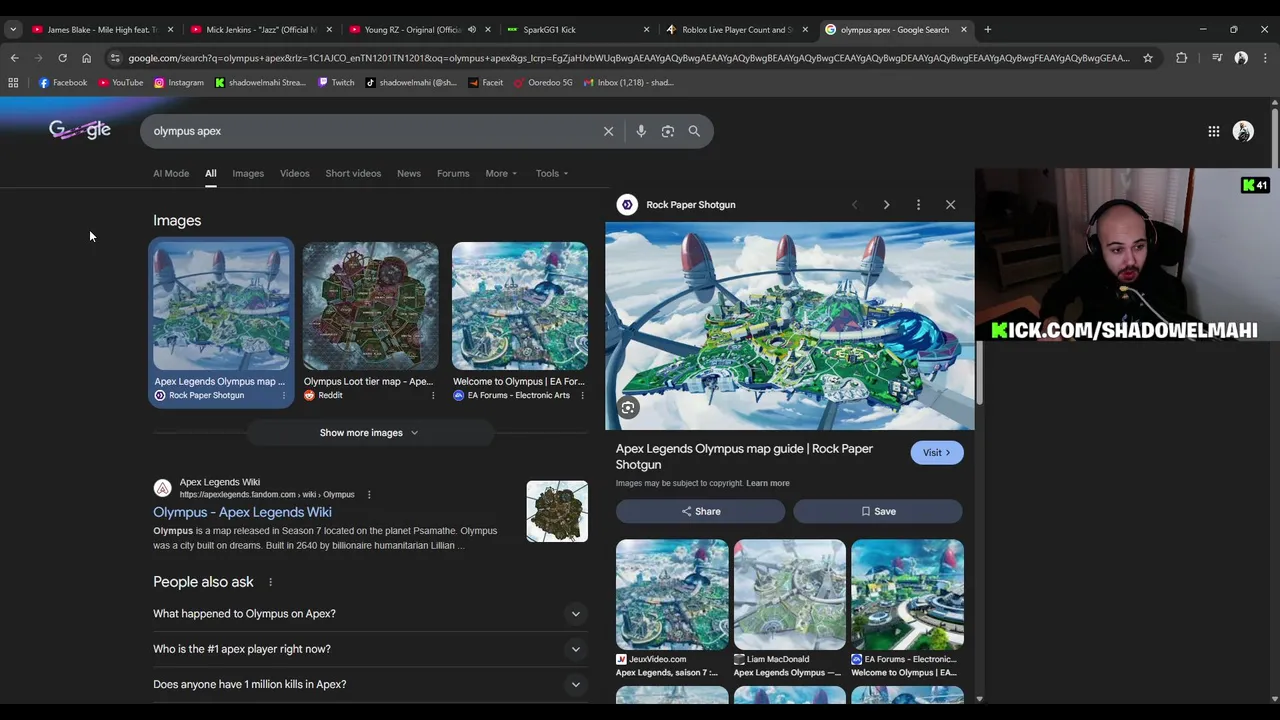Open the browser home page

(x=86, y=58)
